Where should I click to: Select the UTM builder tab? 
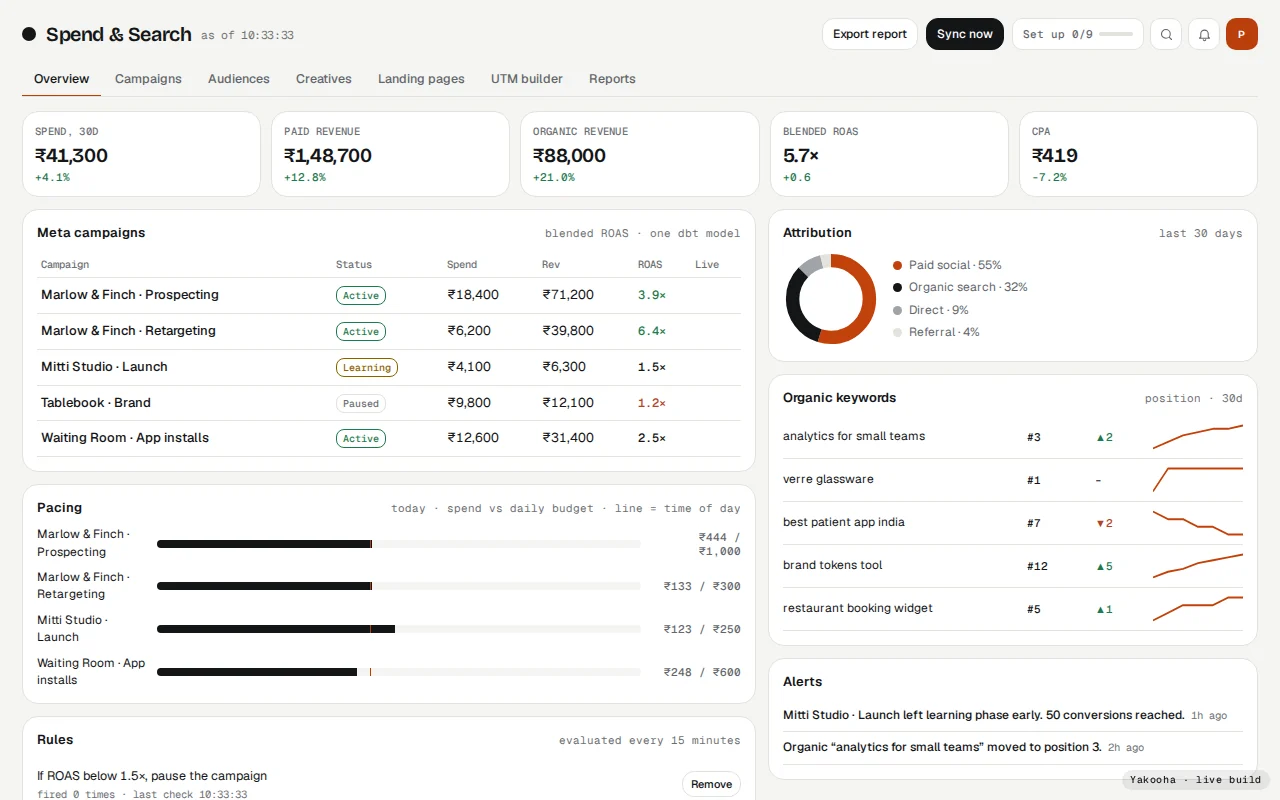point(527,79)
